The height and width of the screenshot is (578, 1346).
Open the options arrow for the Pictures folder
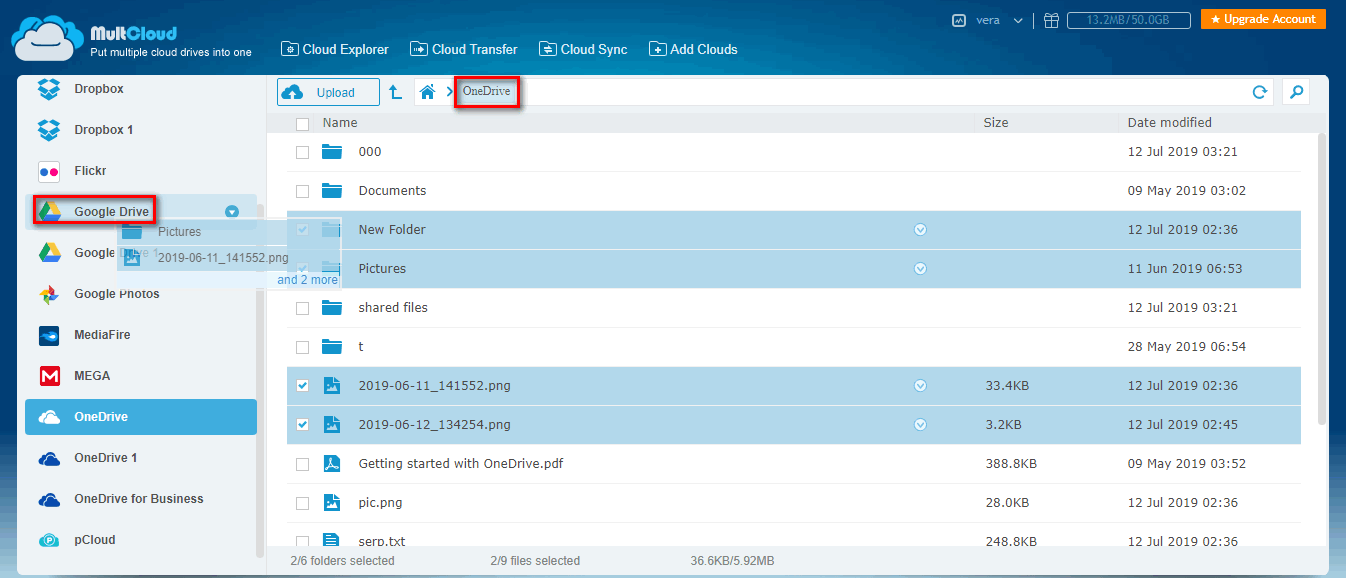920,269
